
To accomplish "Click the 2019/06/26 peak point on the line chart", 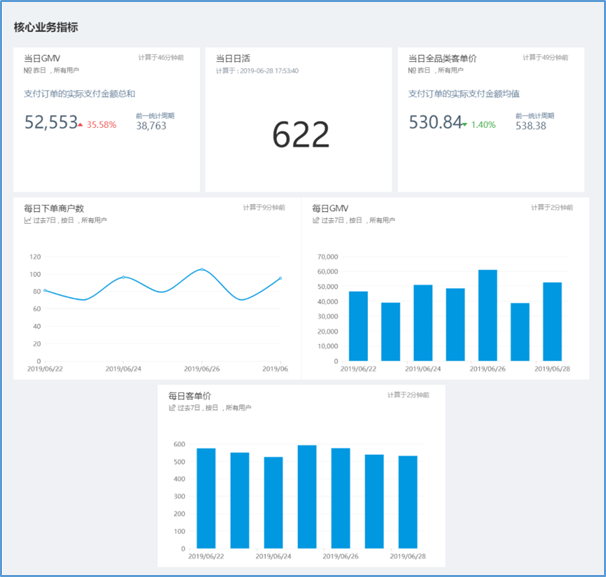I will (202, 269).
